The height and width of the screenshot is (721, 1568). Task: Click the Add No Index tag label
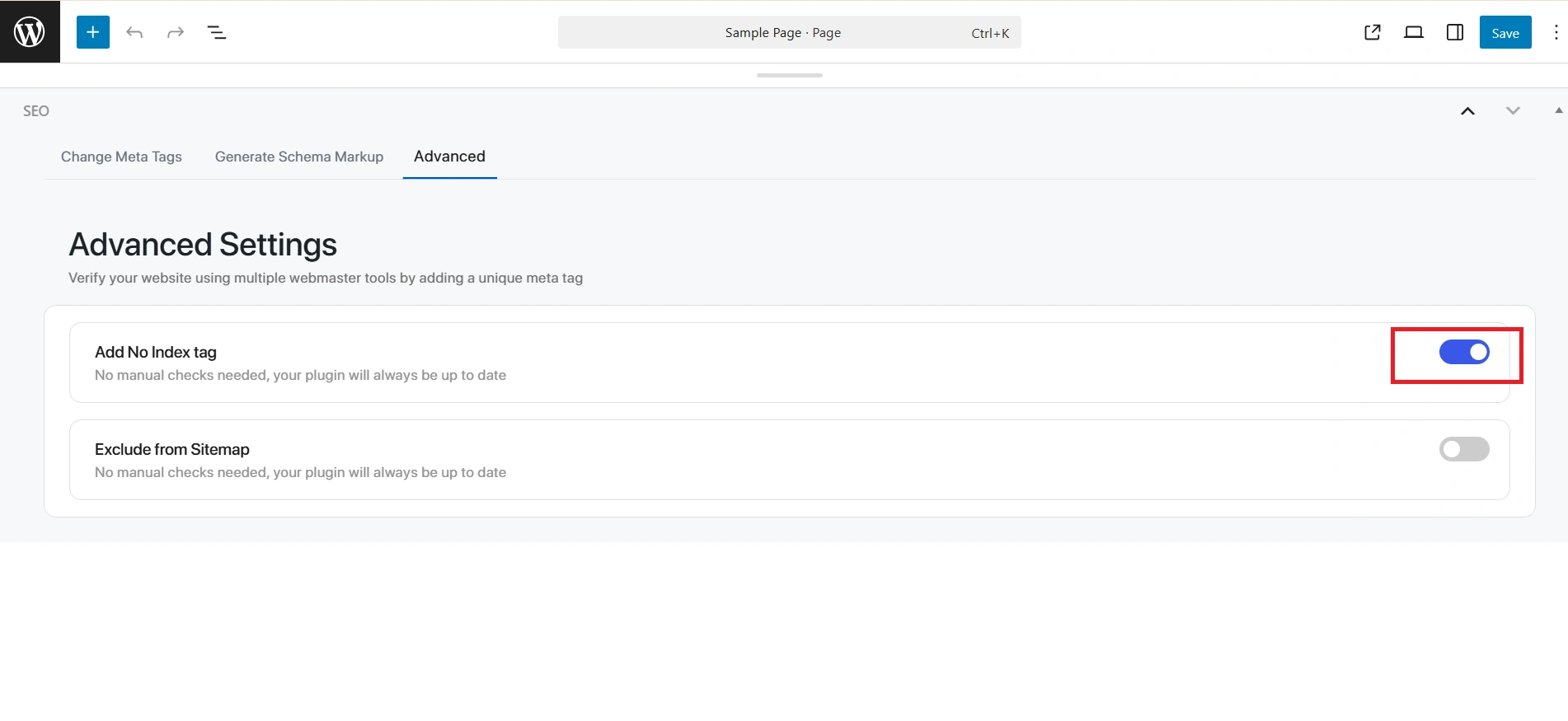point(156,352)
